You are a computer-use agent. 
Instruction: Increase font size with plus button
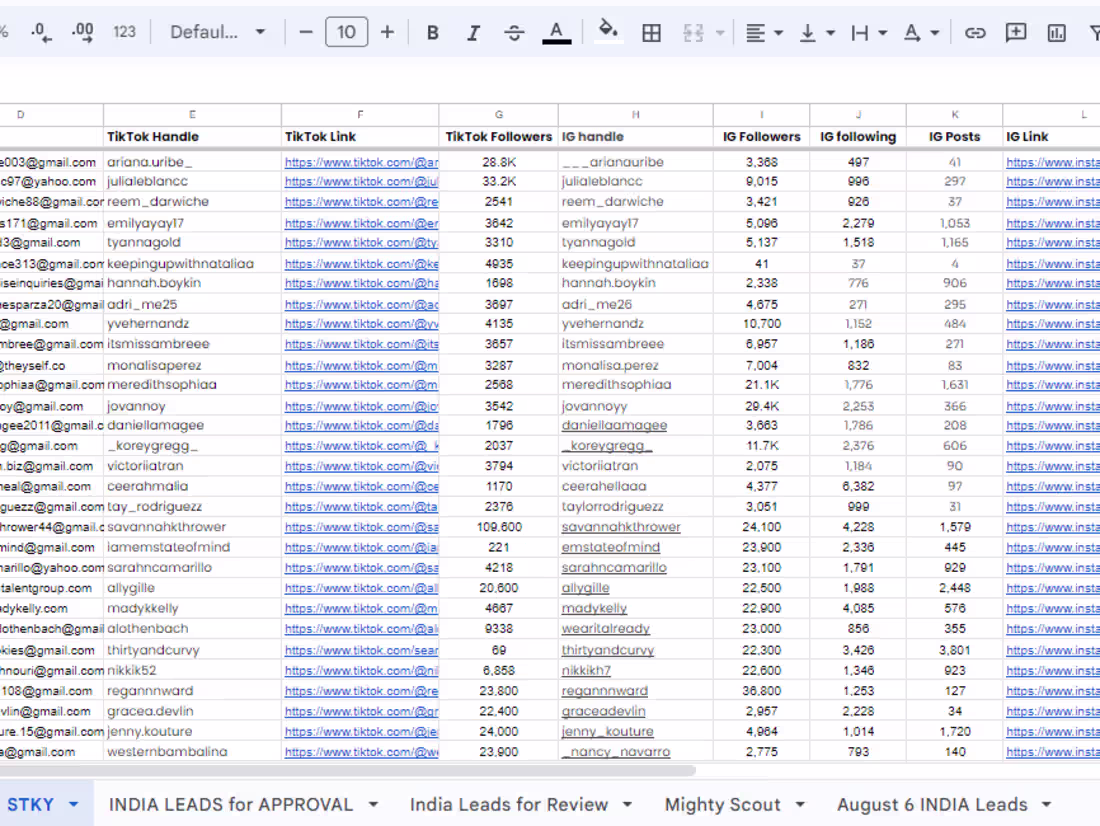point(387,32)
